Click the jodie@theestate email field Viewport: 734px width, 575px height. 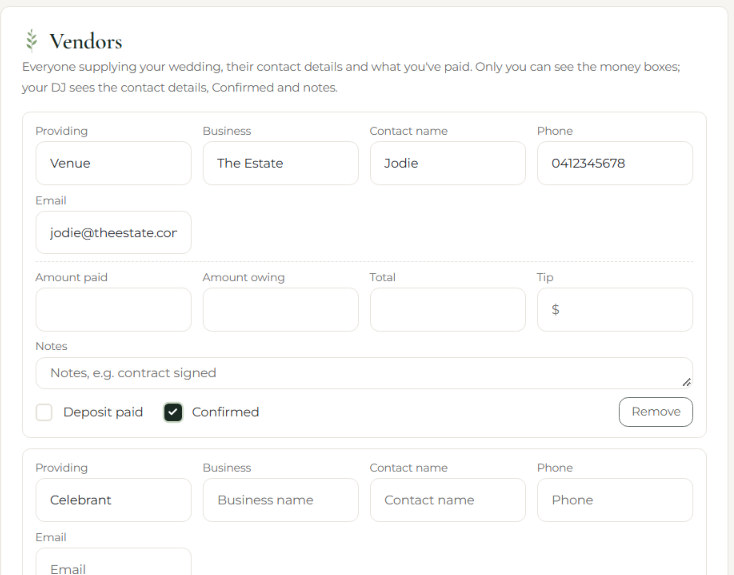tap(113, 232)
